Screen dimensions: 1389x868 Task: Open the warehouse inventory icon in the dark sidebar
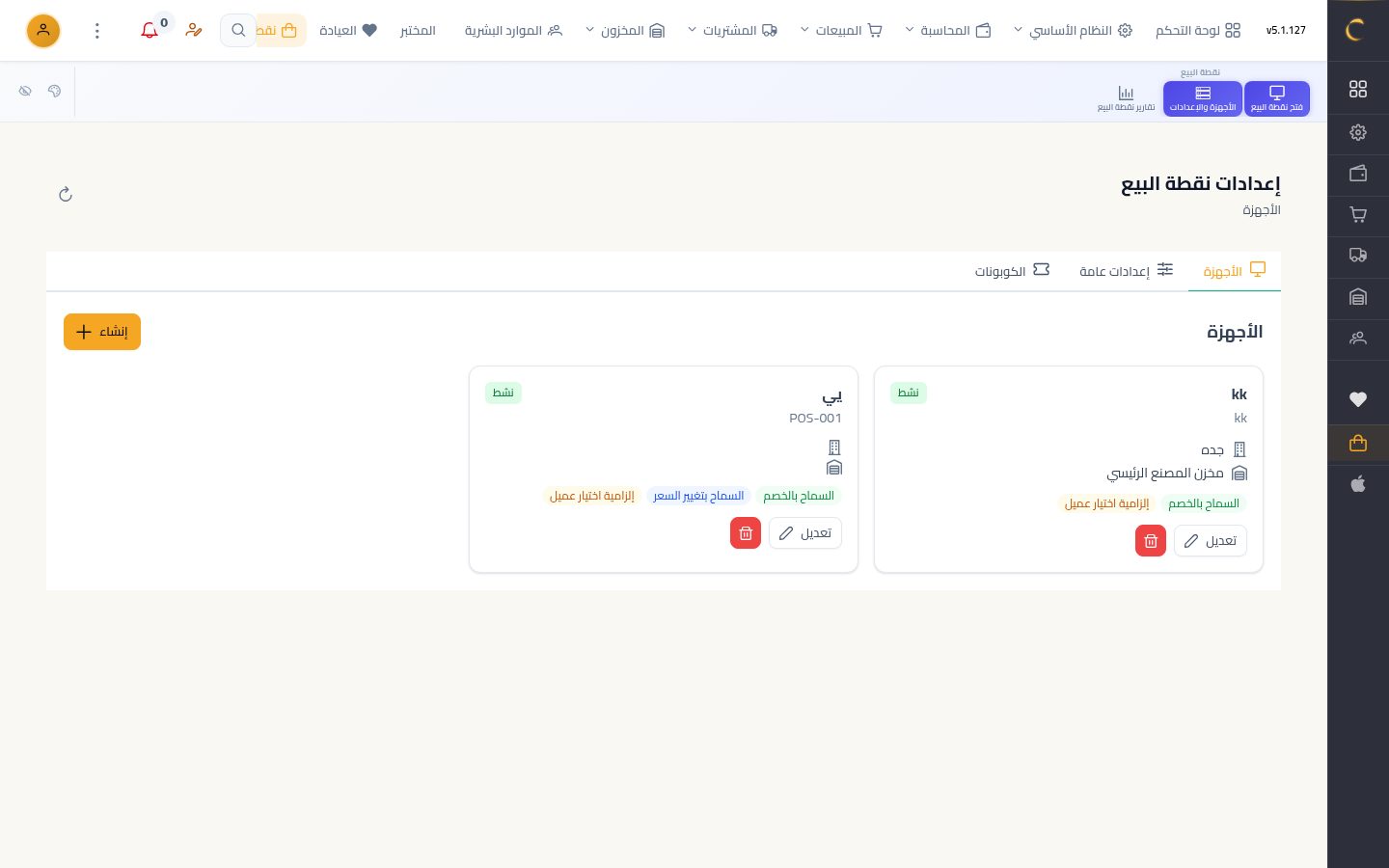pos(1358,297)
